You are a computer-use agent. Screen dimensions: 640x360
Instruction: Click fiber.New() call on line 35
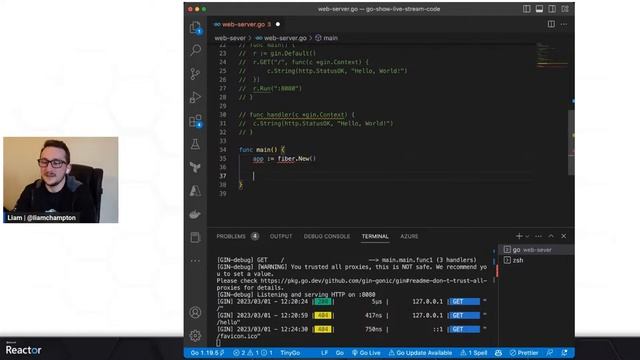pos(297,158)
